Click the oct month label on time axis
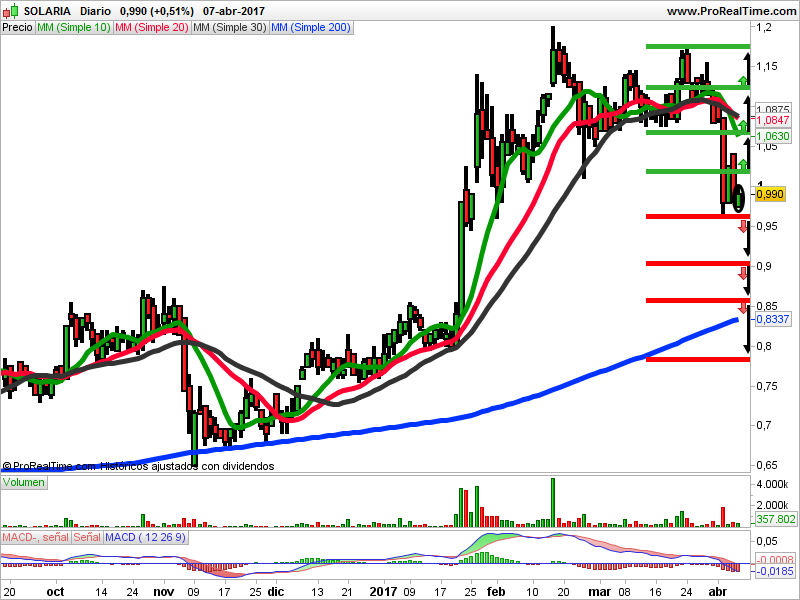Screen dimensions: 800x600 click(55, 592)
